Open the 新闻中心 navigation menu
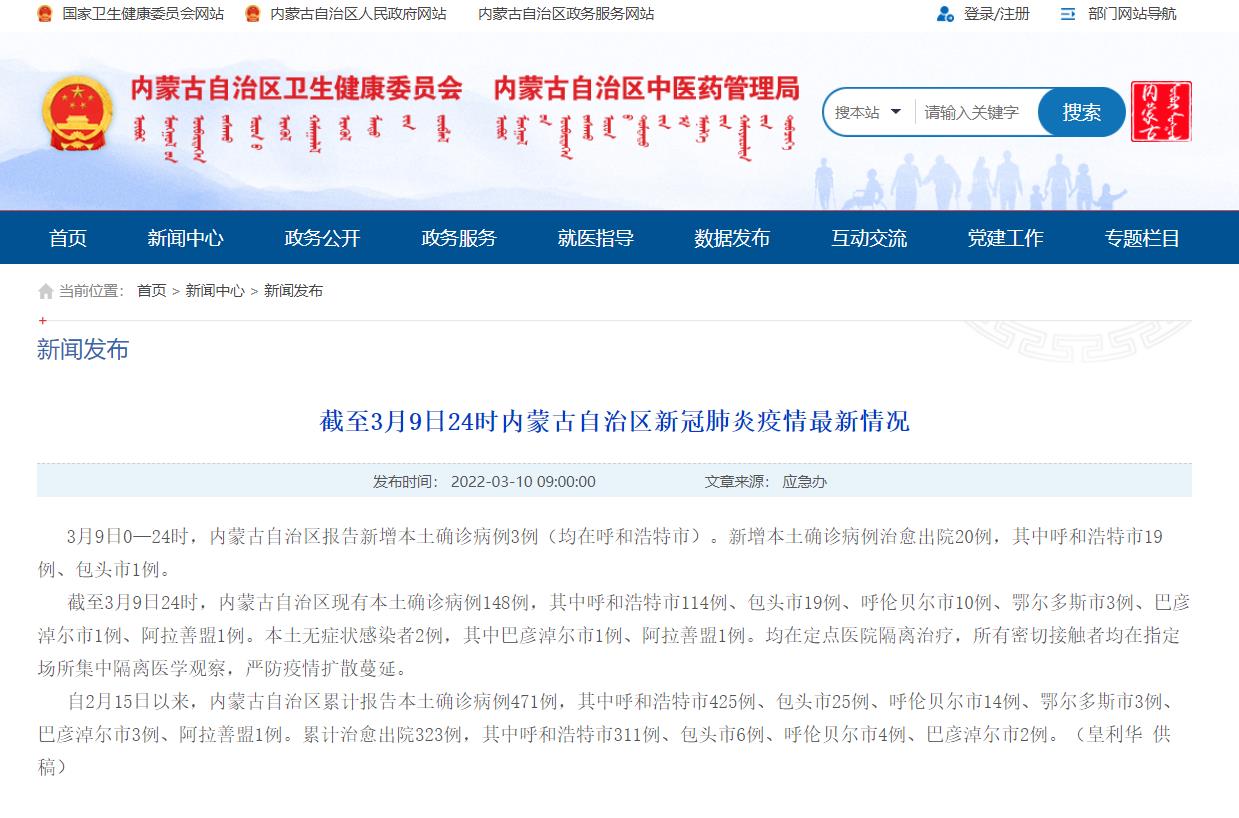1239x818 pixels. tap(185, 238)
